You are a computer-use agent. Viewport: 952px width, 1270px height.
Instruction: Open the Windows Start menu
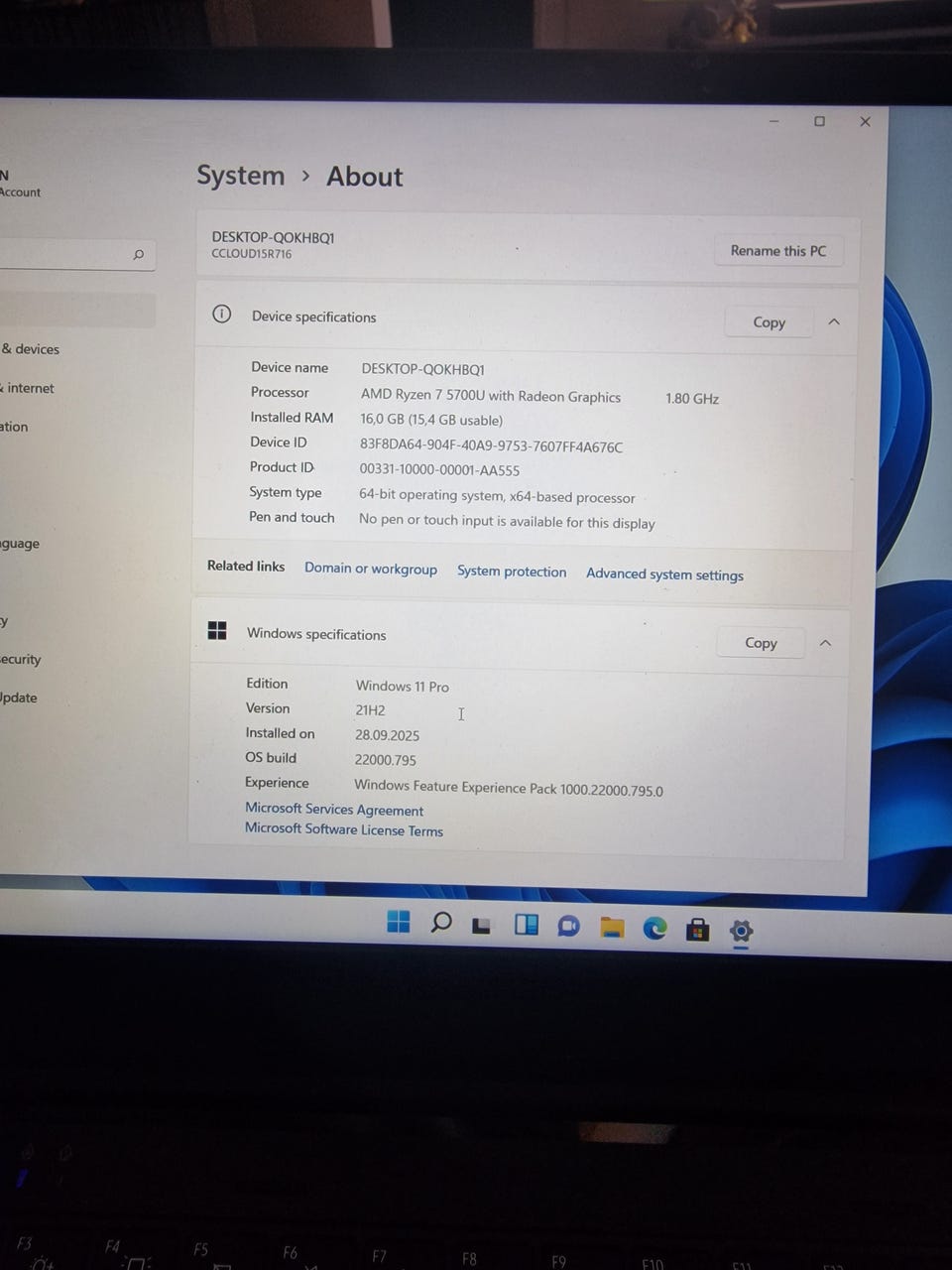click(x=399, y=922)
